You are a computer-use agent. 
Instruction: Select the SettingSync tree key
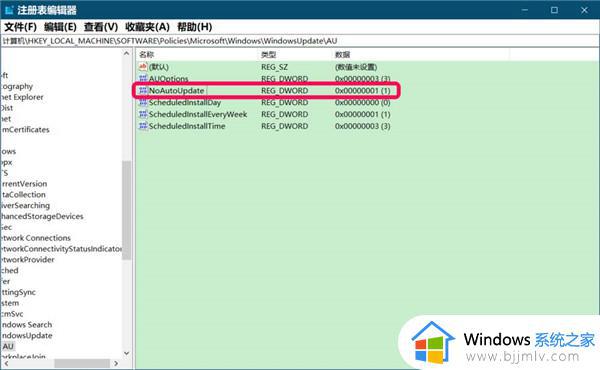click(18, 292)
